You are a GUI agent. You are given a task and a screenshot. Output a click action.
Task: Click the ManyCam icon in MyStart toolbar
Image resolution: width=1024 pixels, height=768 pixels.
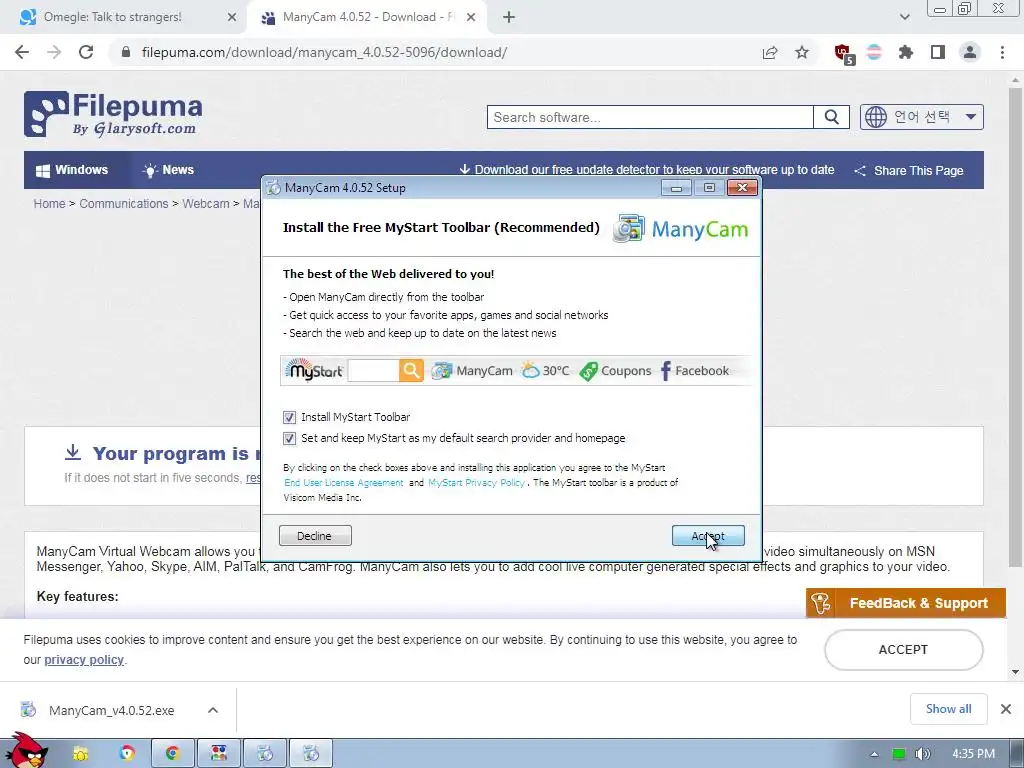pyautogui.click(x=441, y=371)
